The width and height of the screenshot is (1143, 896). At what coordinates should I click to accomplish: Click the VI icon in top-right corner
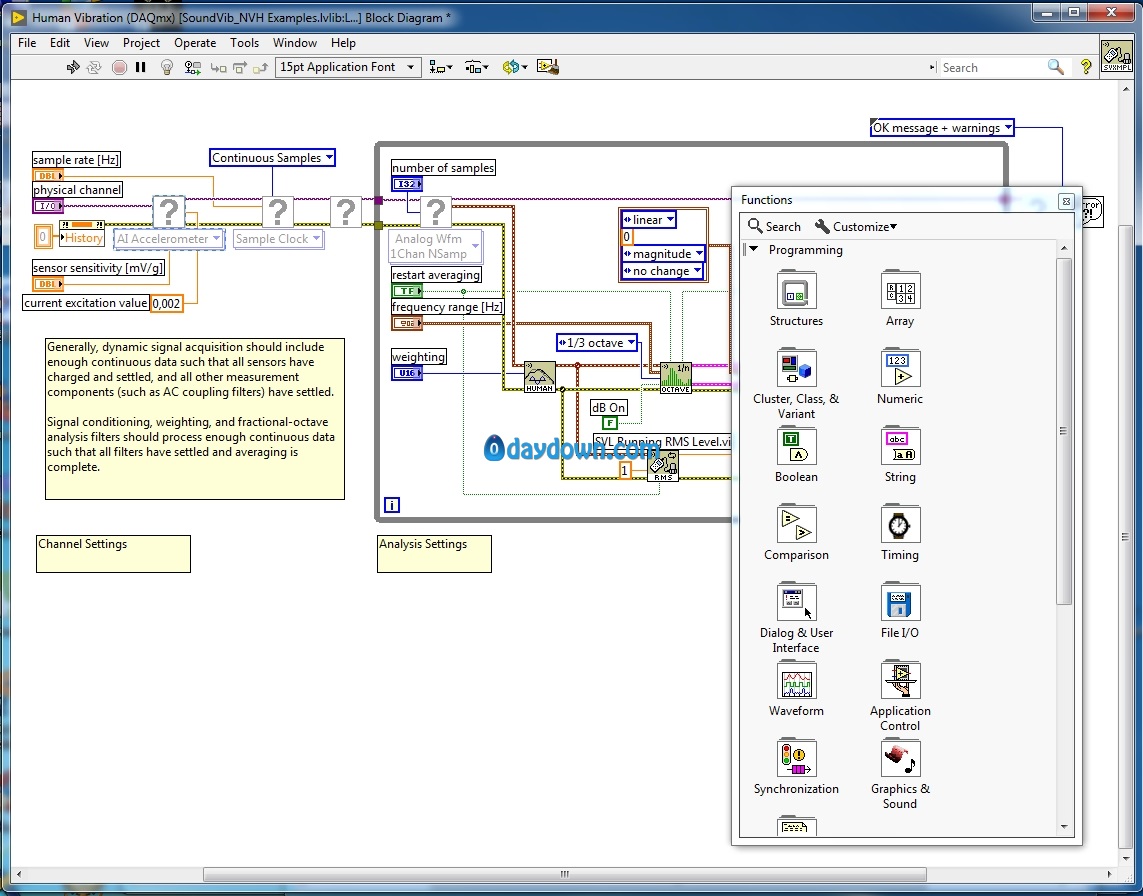pos(1116,57)
